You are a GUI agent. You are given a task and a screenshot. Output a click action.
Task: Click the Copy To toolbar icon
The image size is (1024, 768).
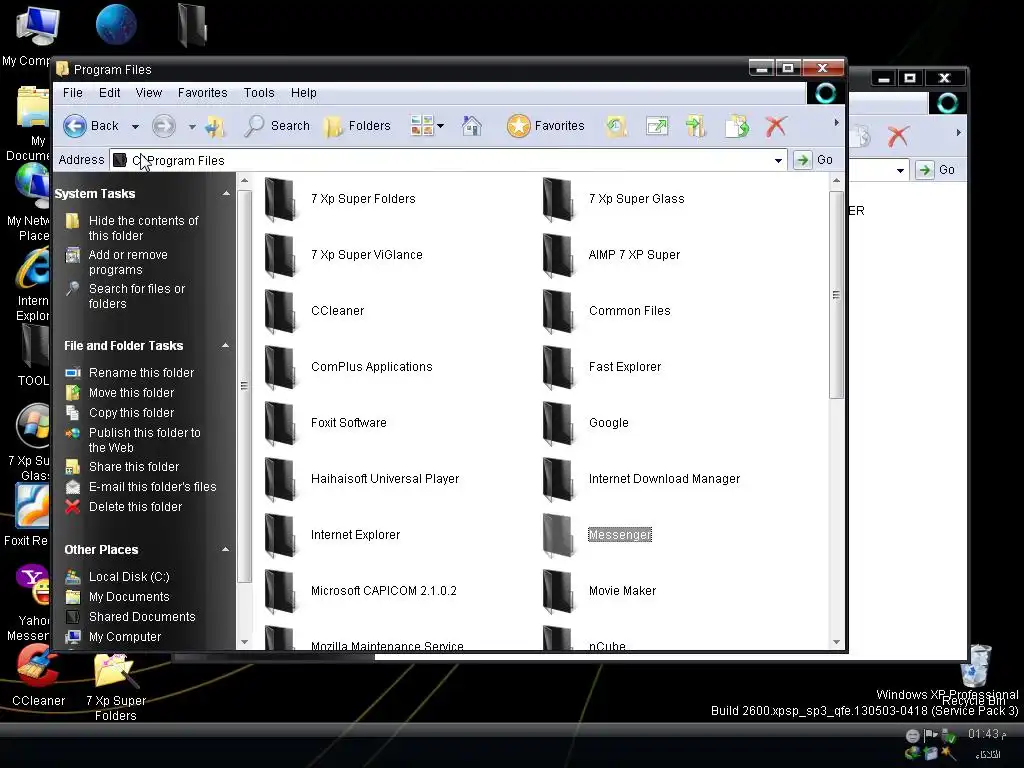737,126
